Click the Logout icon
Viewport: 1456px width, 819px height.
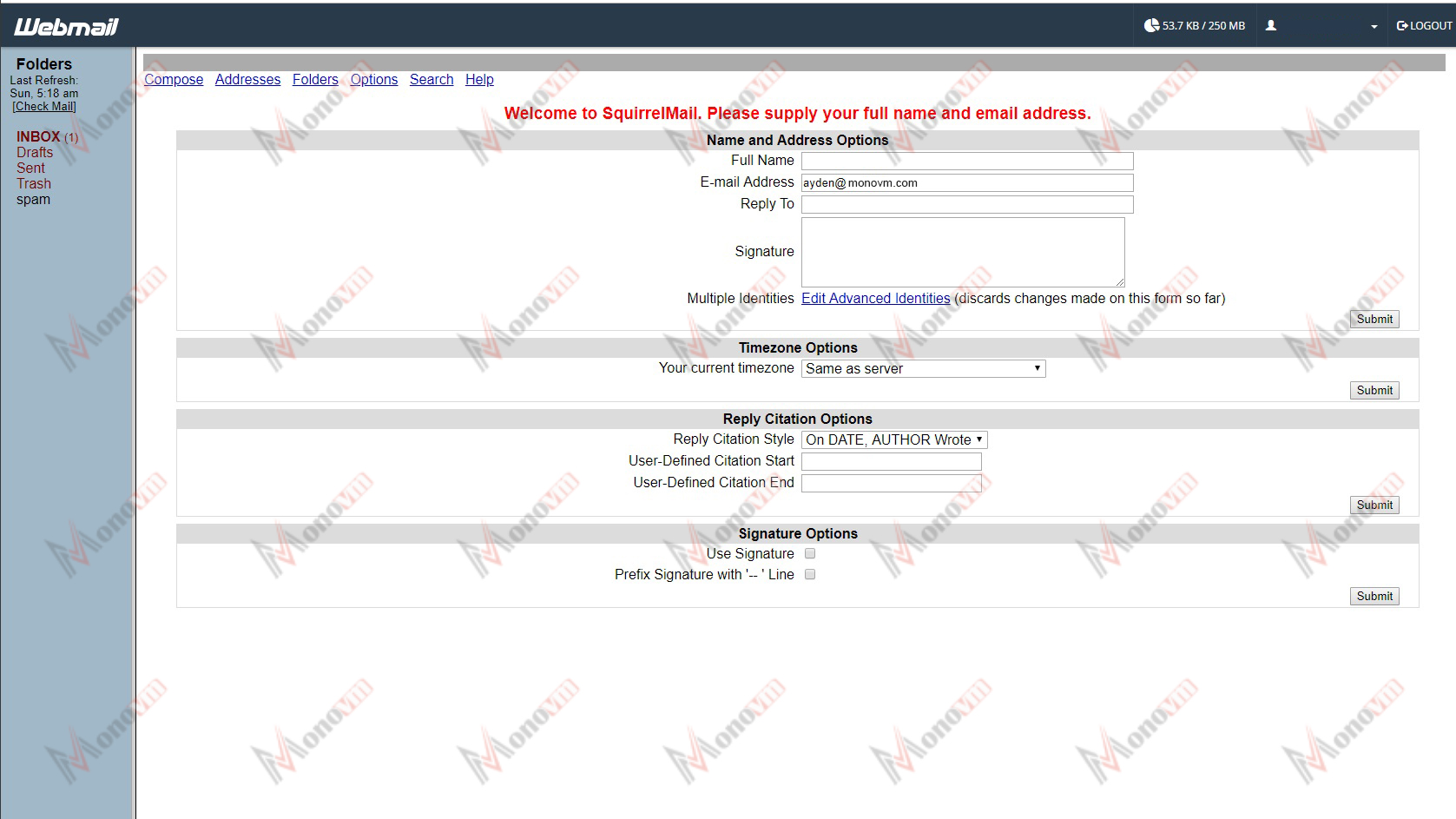pyautogui.click(x=1401, y=25)
